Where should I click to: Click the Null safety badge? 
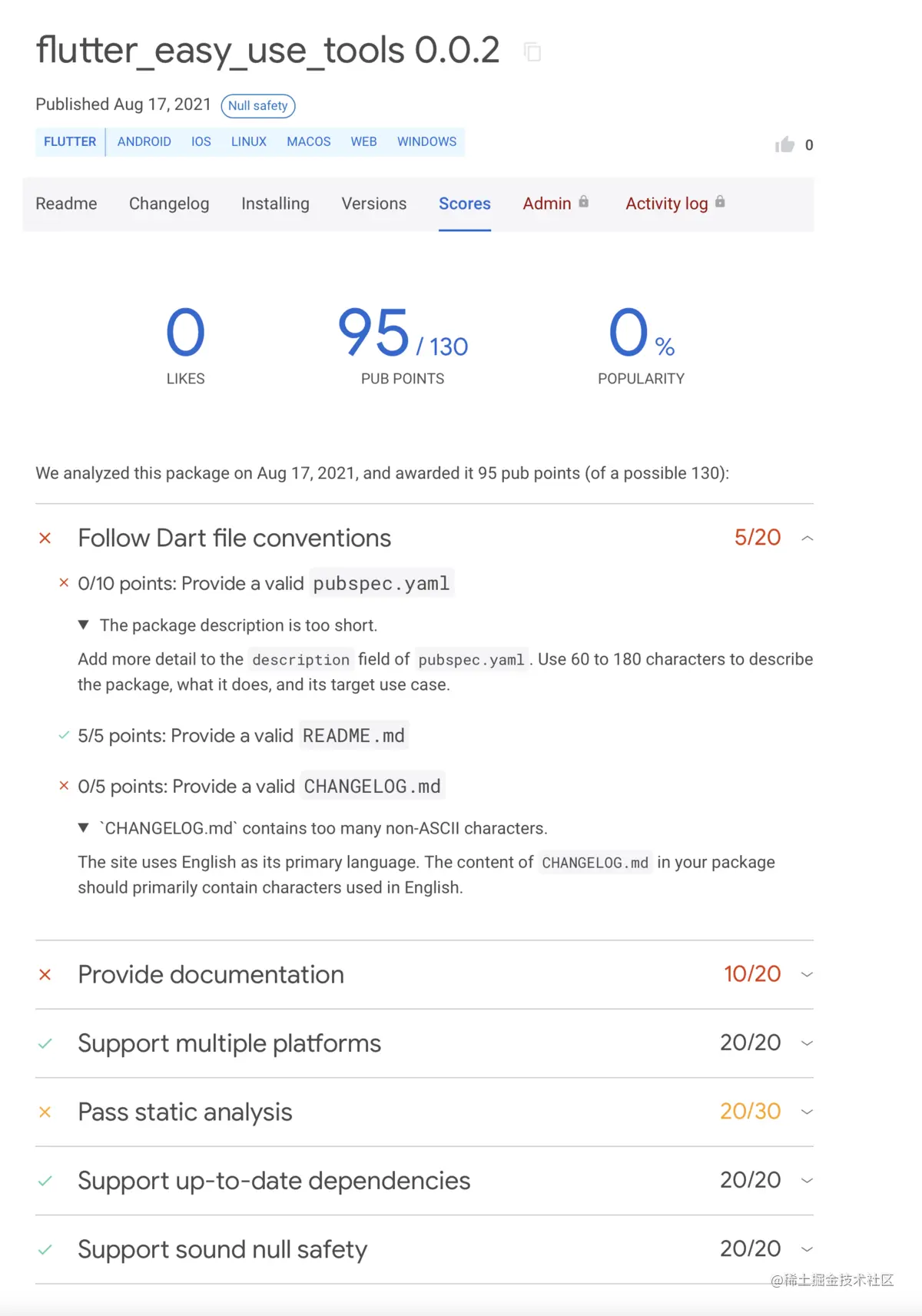[x=258, y=105]
